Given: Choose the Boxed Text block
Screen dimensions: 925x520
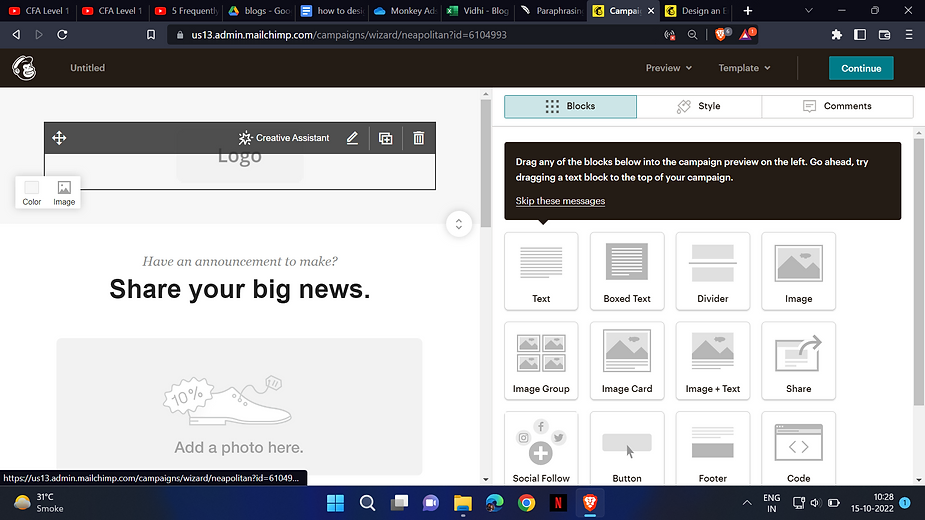Looking at the screenshot, I should 627,270.
